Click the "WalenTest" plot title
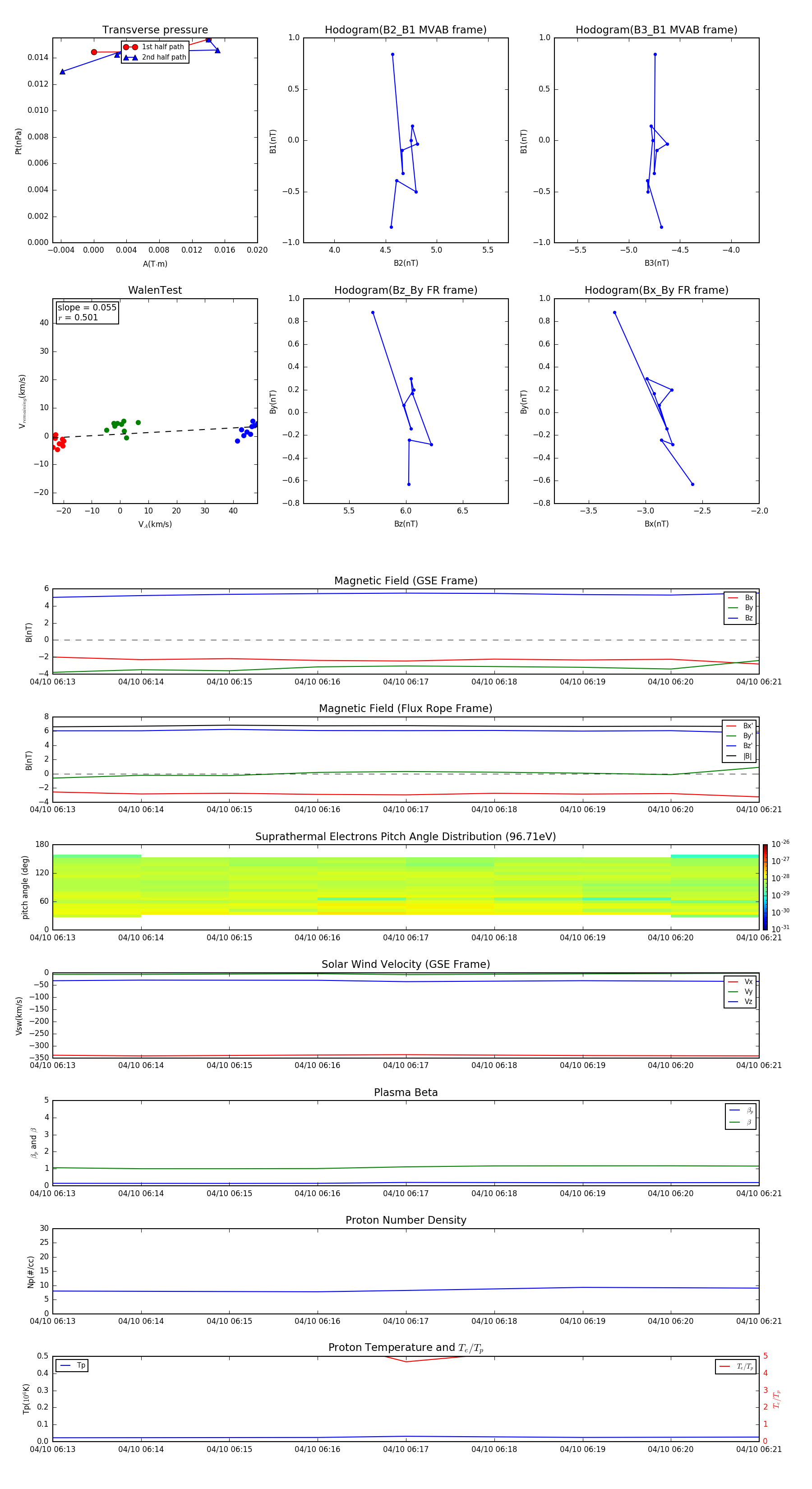Image resolution: width=812 pixels, height=1489 pixels. tap(155, 290)
